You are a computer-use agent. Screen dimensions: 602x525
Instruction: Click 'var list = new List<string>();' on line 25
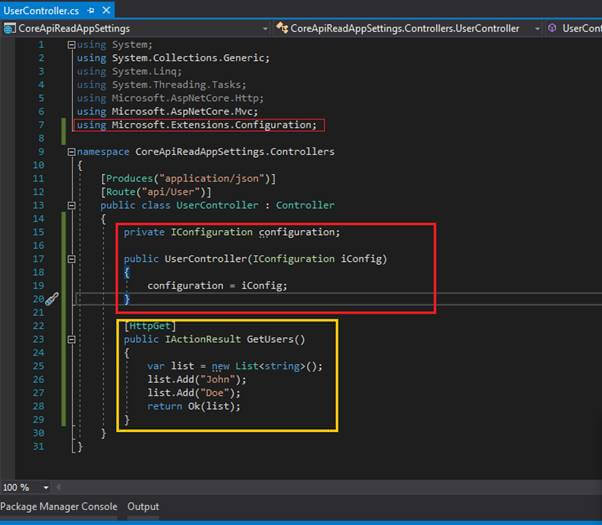click(235, 366)
